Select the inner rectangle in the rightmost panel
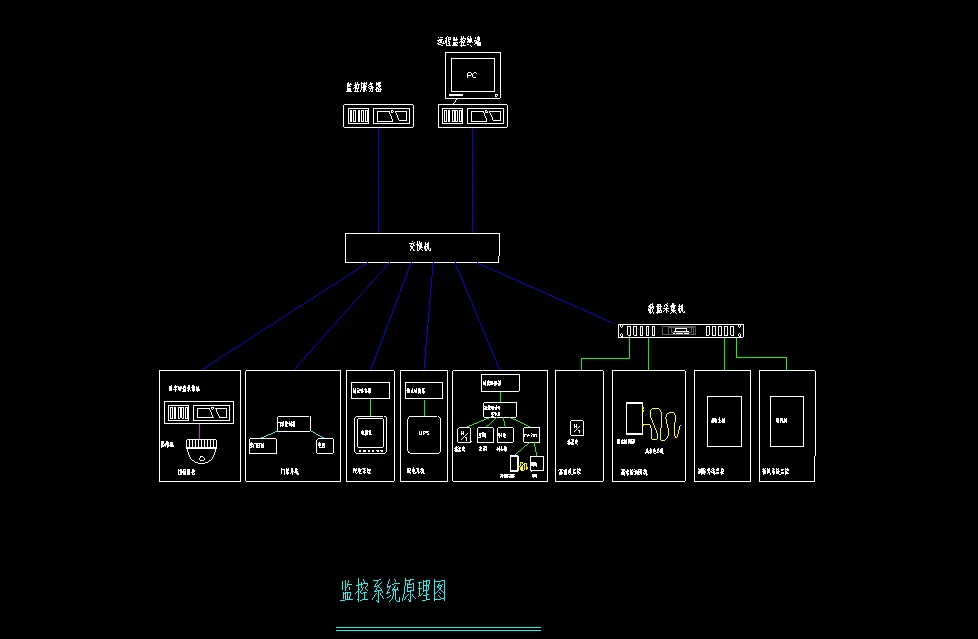 click(x=787, y=421)
